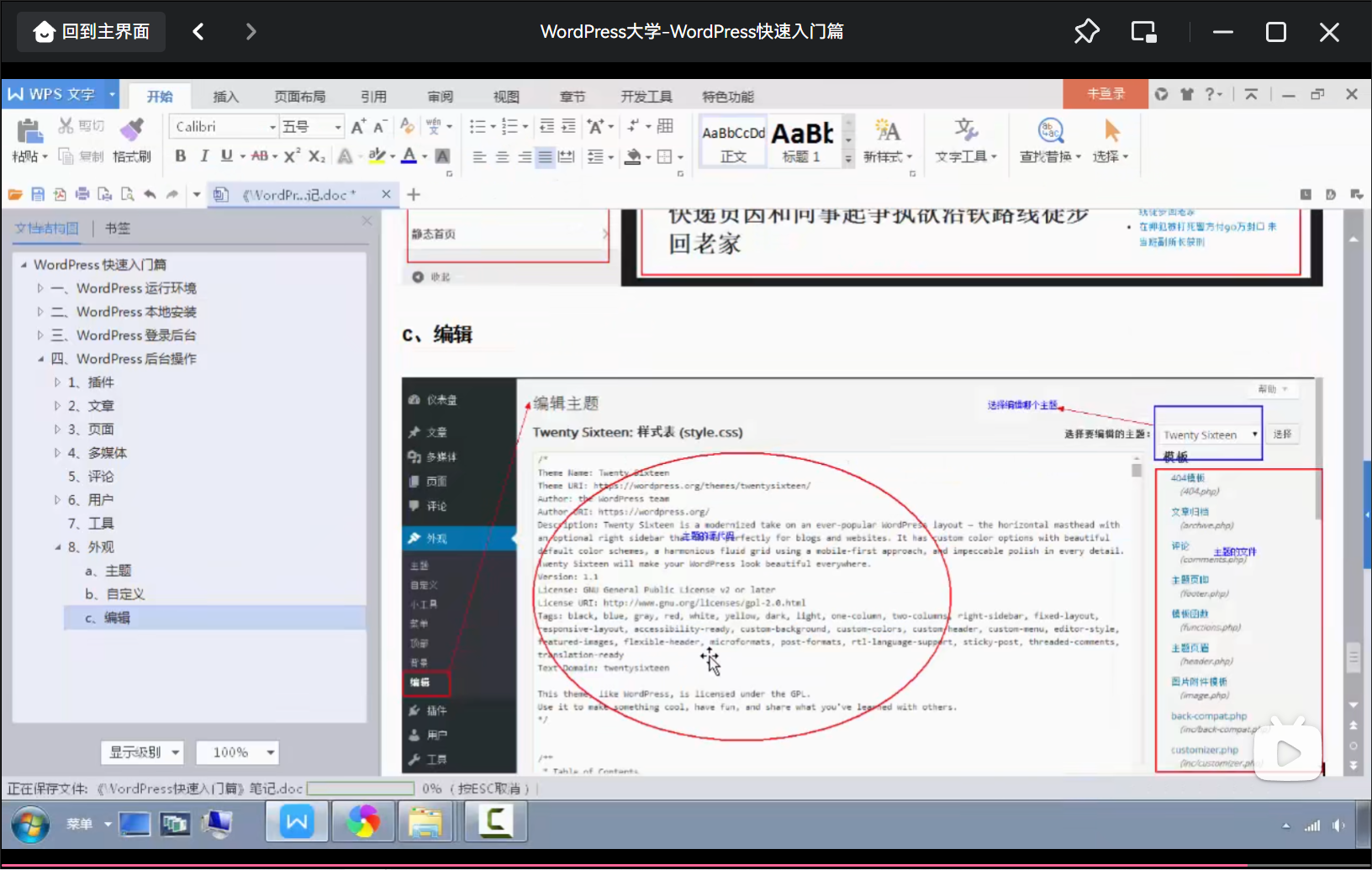Apply the 标题 1 style

click(x=803, y=141)
